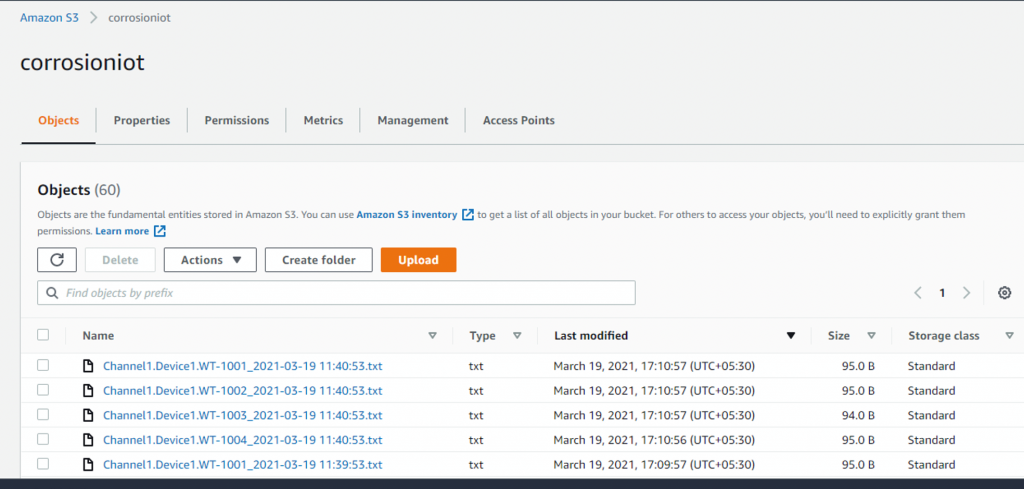Sort by Size column arrow
1024x489 pixels.
pyautogui.click(x=871, y=336)
